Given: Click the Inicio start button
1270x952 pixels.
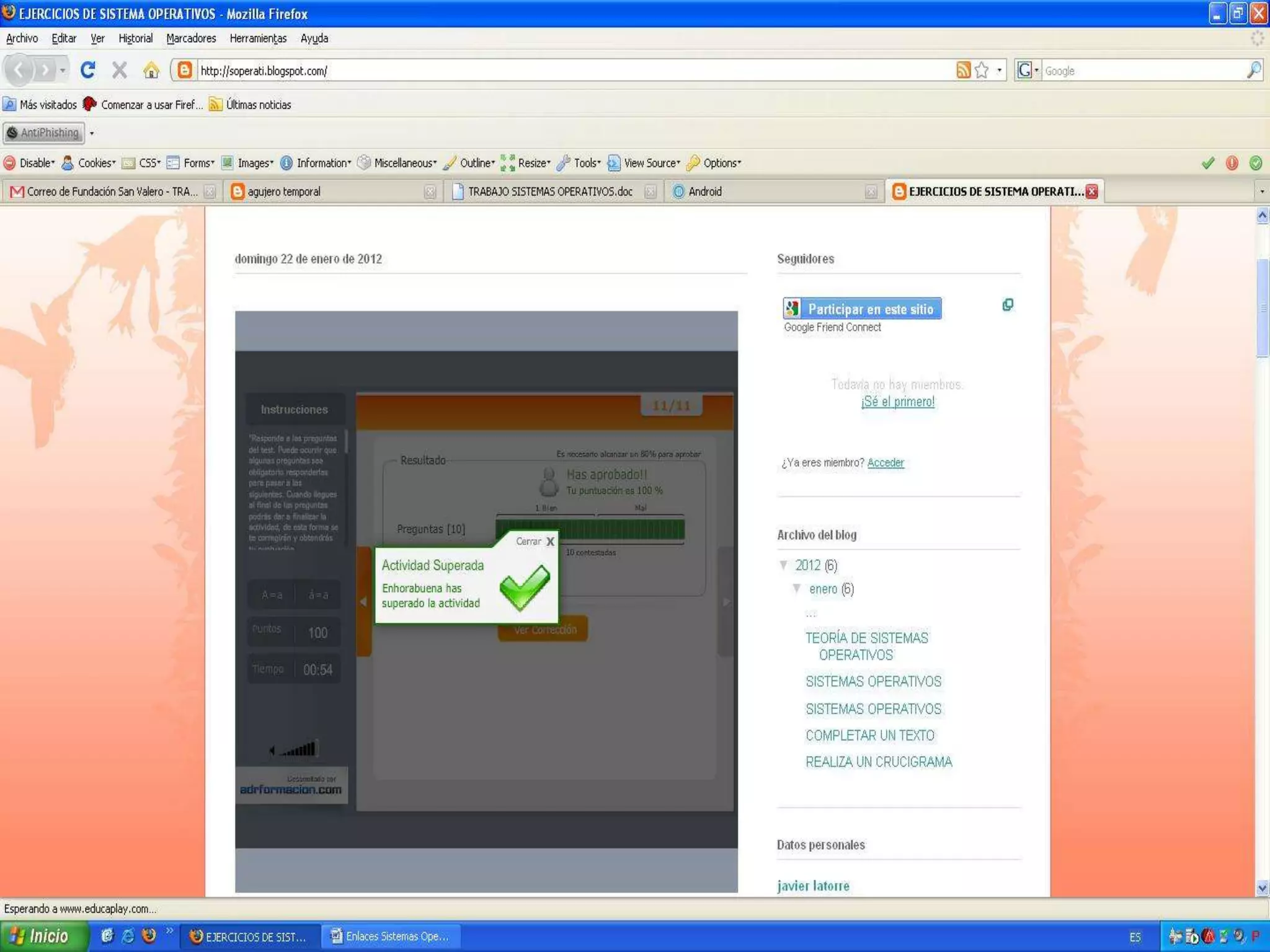Looking at the screenshot, I should (x=41, y=936).
